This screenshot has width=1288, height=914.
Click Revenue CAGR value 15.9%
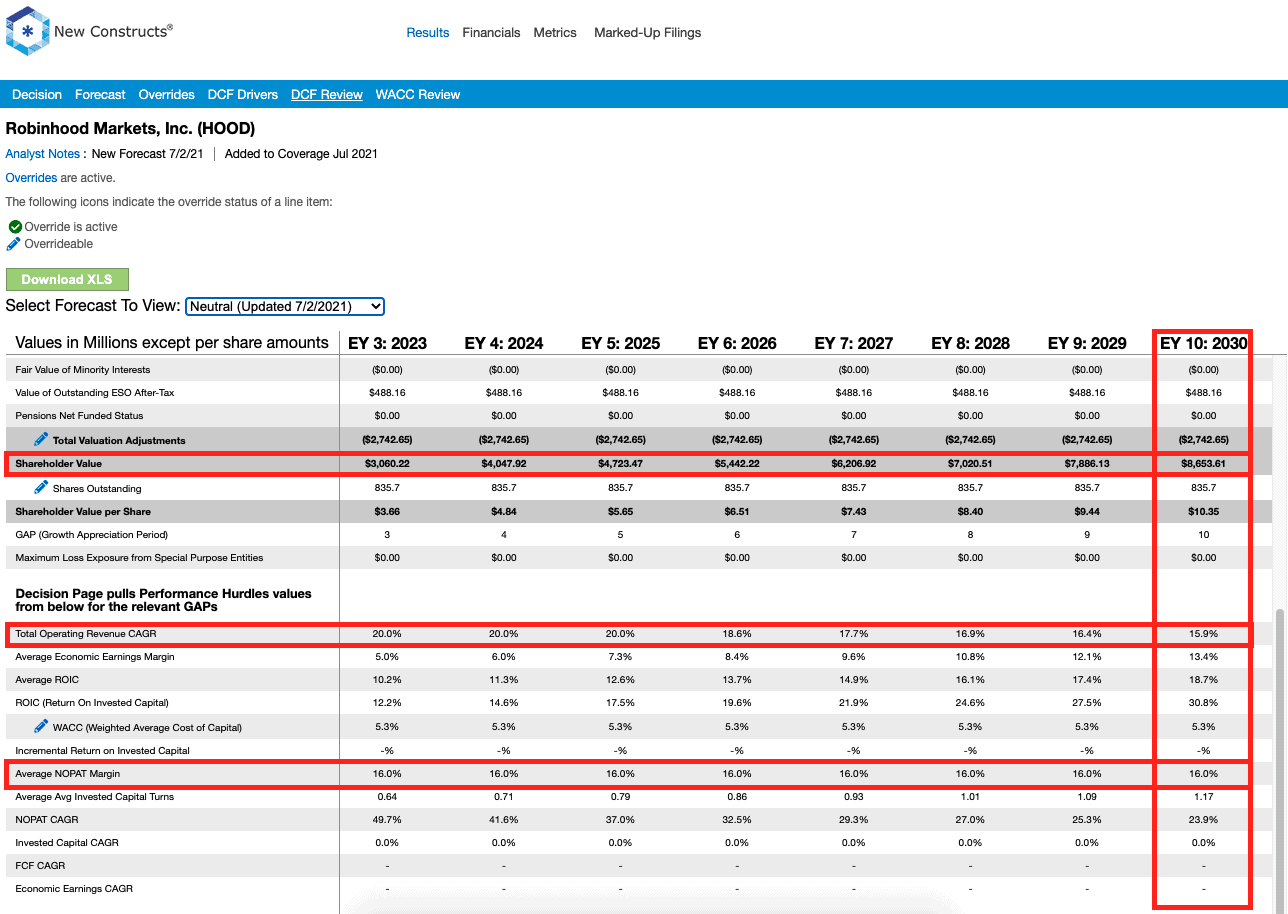tap(1204, 634)
